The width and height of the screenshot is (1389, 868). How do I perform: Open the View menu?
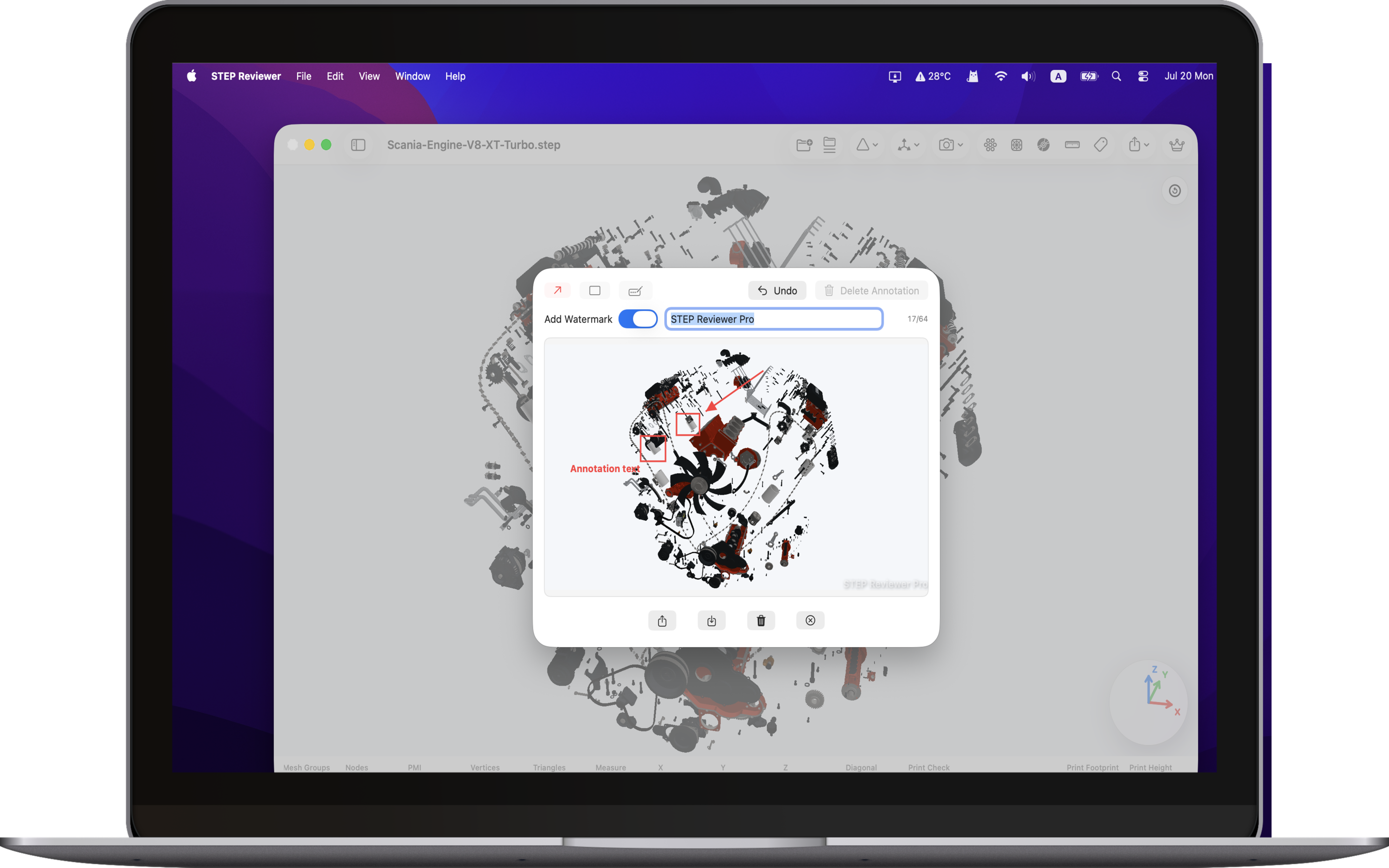pyautogui.click(x=369, y=76)
